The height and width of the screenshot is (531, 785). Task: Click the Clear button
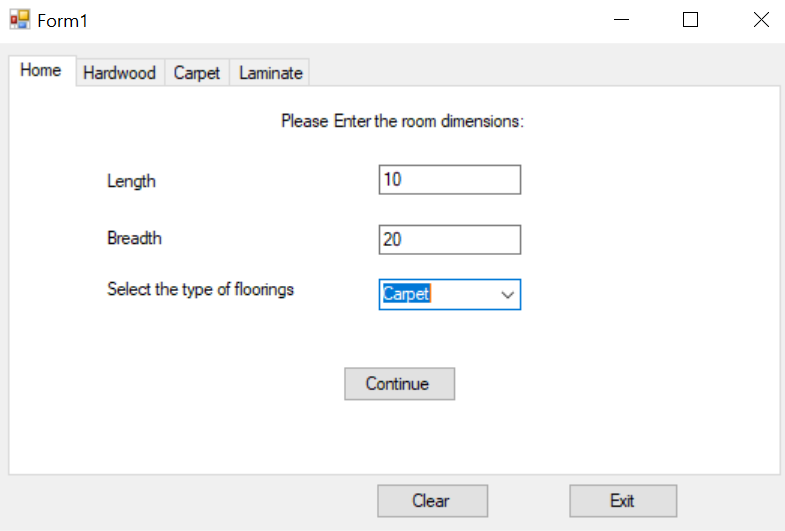coord(431,501)
